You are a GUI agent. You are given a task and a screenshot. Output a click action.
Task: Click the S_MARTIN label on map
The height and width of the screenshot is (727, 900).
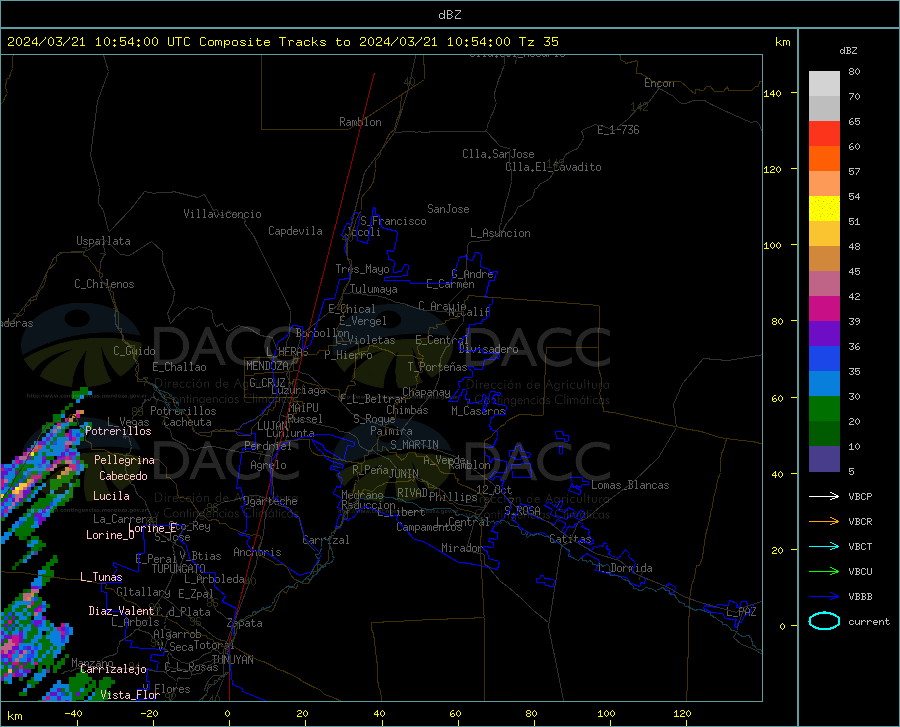click(414, 445)
